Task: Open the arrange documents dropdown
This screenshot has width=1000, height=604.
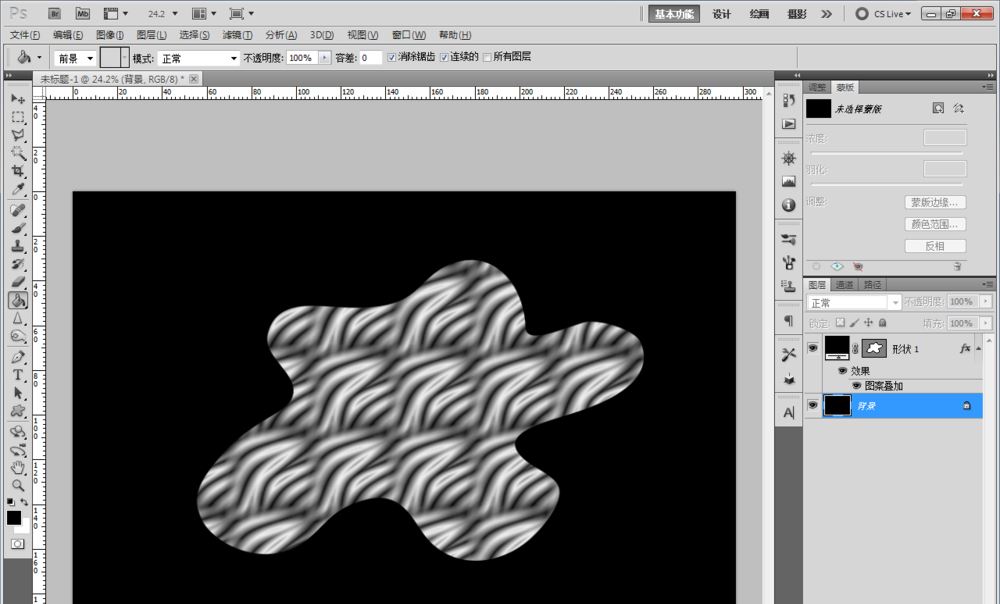Action: click(x=205, y=13)
